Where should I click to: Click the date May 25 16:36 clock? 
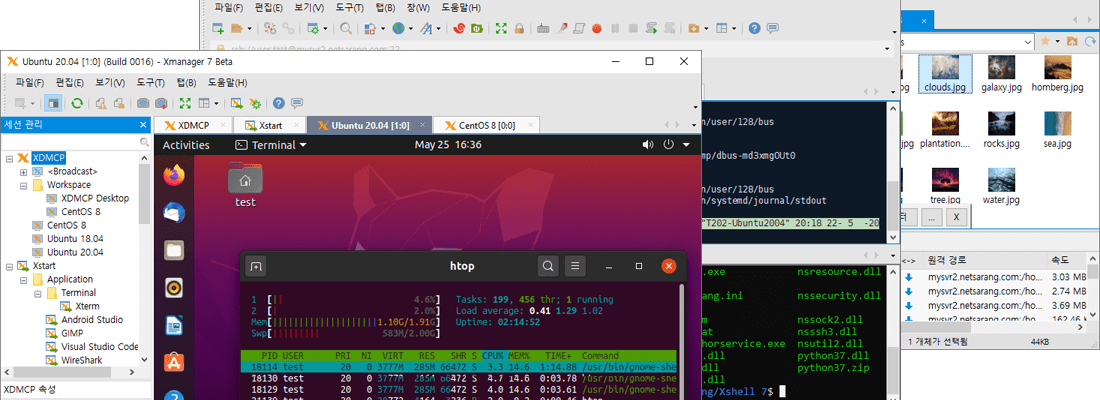[x=448, y=145]
